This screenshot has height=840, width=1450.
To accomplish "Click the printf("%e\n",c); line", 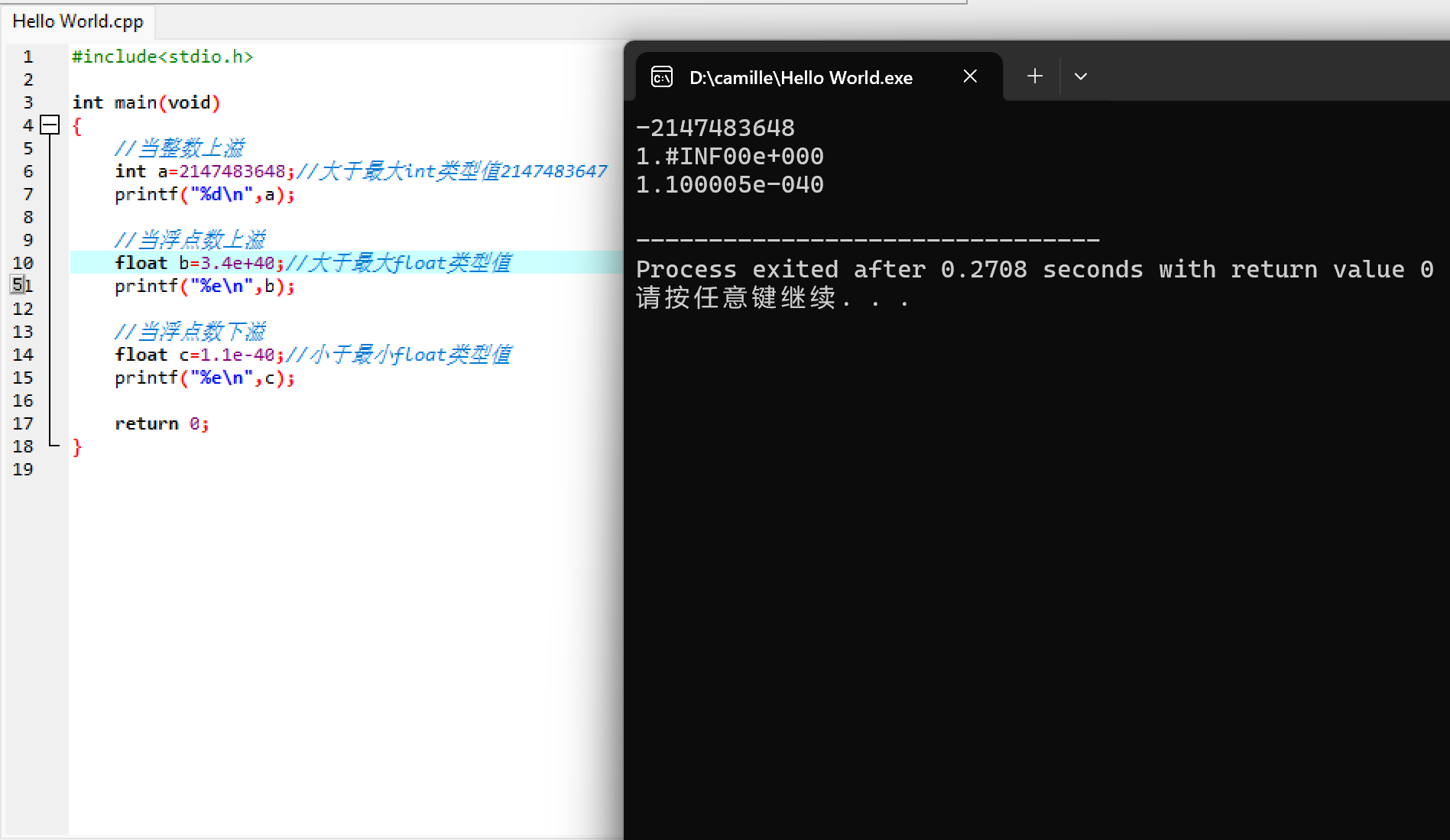I will click(x=205, y=378).
